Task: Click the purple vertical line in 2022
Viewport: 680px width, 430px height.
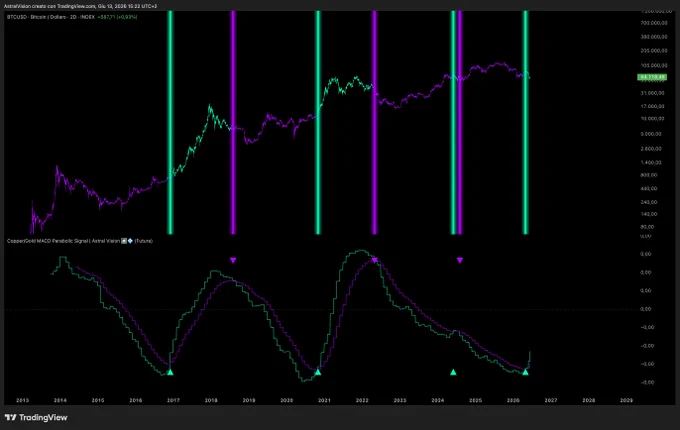Action: pyautogui.click(x=375, y=122)
